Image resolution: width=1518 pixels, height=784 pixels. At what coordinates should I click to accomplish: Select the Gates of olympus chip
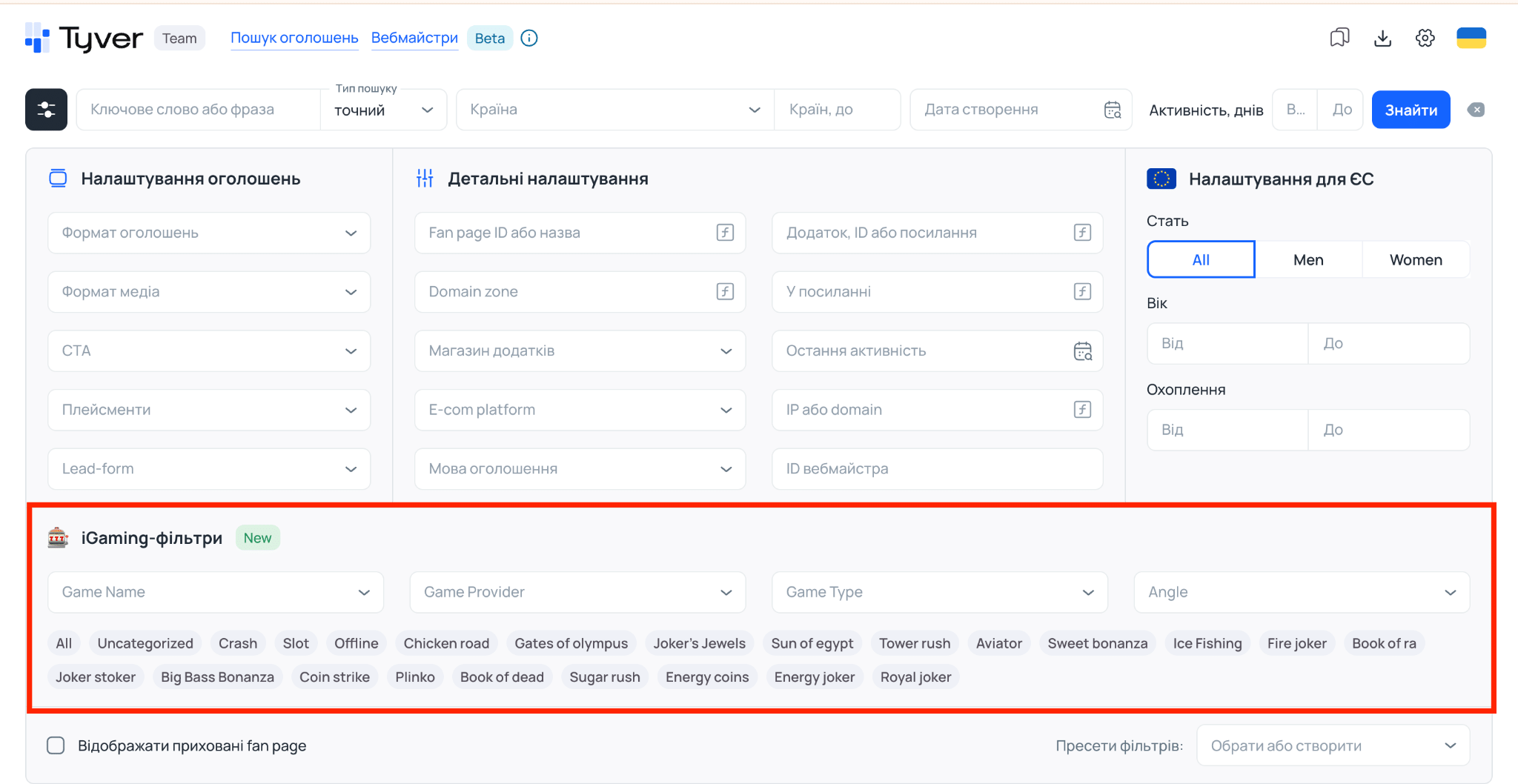pyautogui.click(x=571, y=643)
